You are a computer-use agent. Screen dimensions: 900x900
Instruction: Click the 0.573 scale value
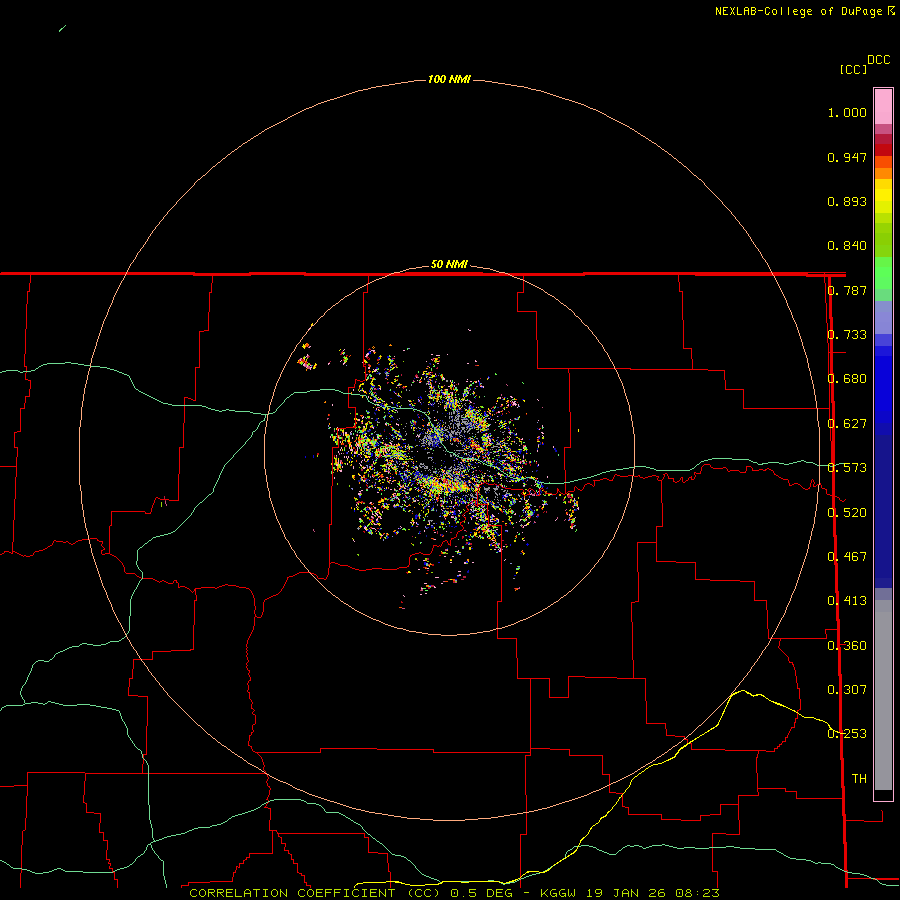click(847, 468)
